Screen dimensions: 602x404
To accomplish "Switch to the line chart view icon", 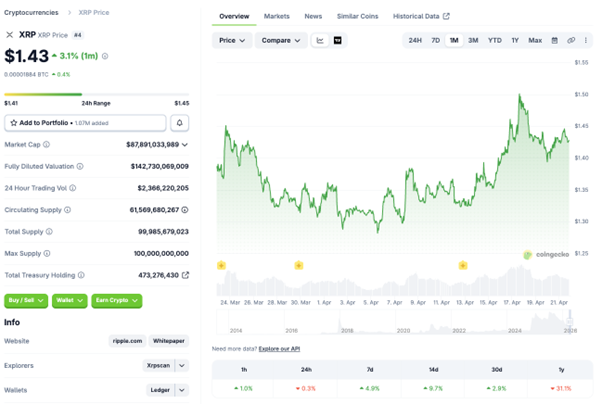I will (320, 40).
